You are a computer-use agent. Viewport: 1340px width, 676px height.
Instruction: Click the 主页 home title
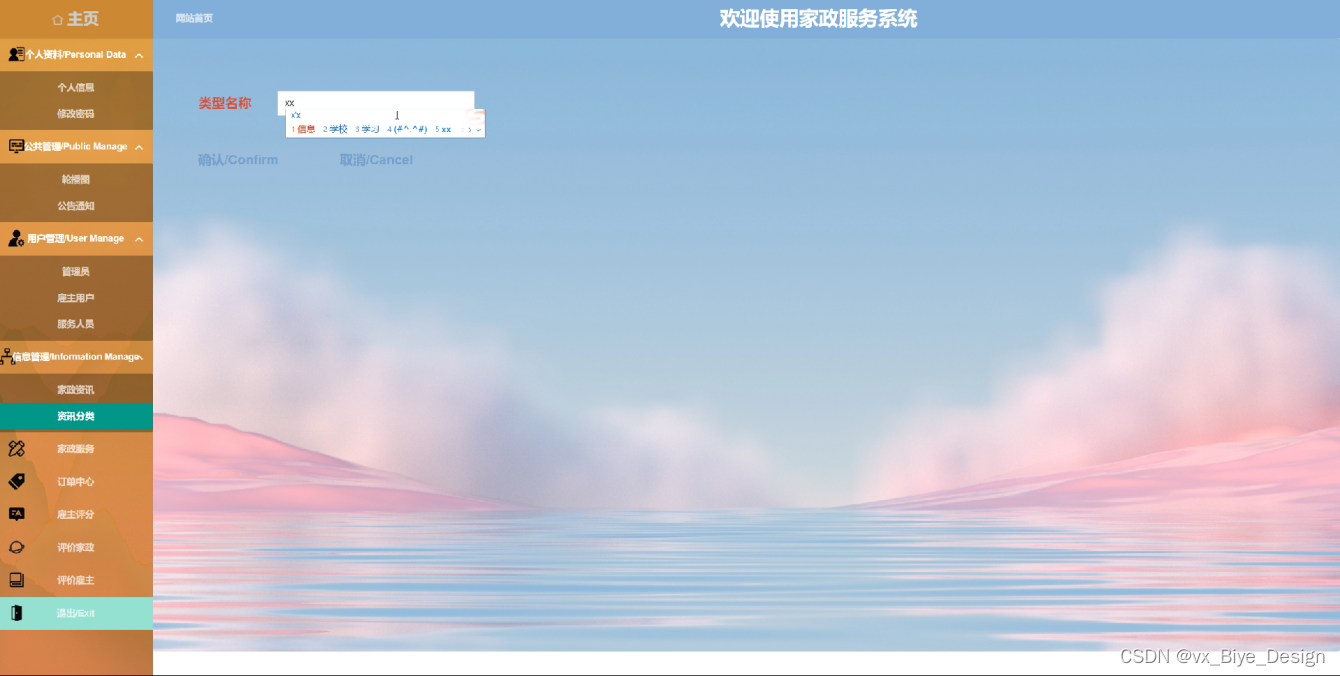(83, 19)
